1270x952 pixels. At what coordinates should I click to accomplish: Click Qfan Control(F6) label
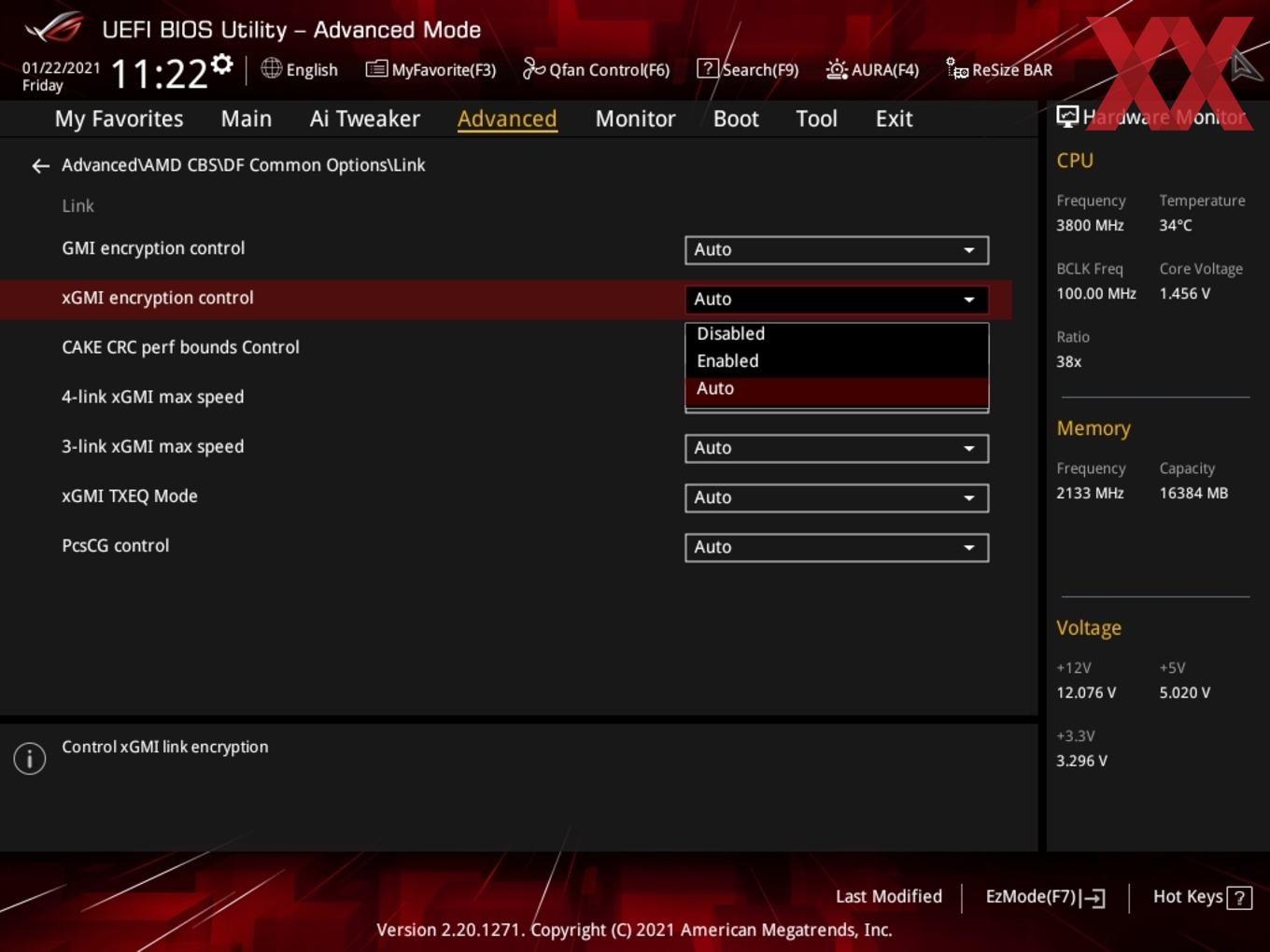coord(610,70)
